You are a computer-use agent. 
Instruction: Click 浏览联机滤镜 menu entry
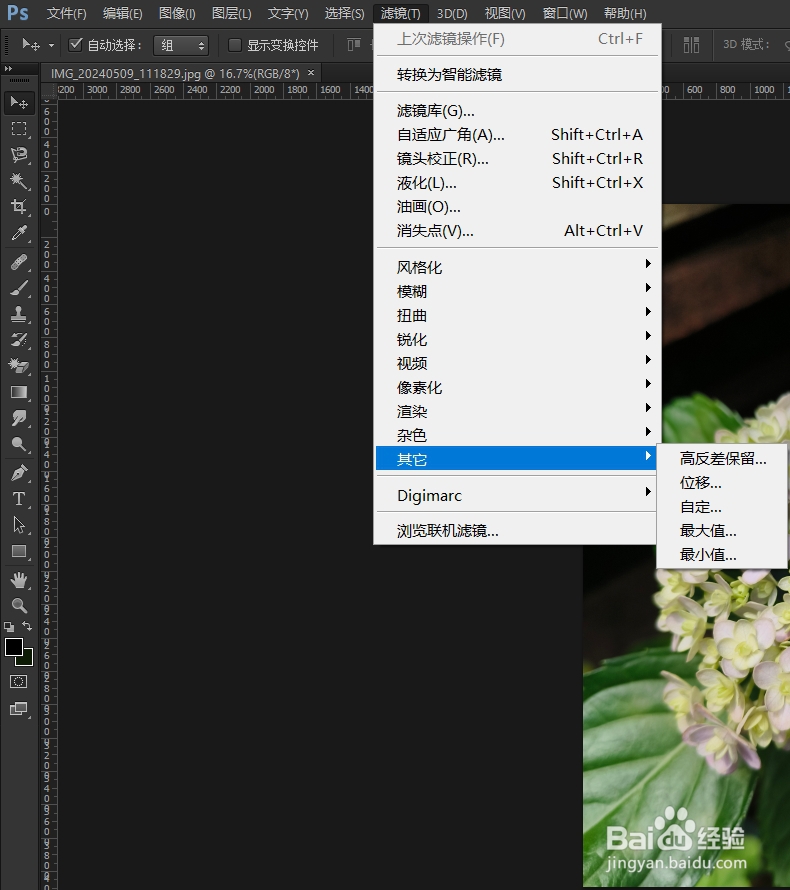click(517, 531)
